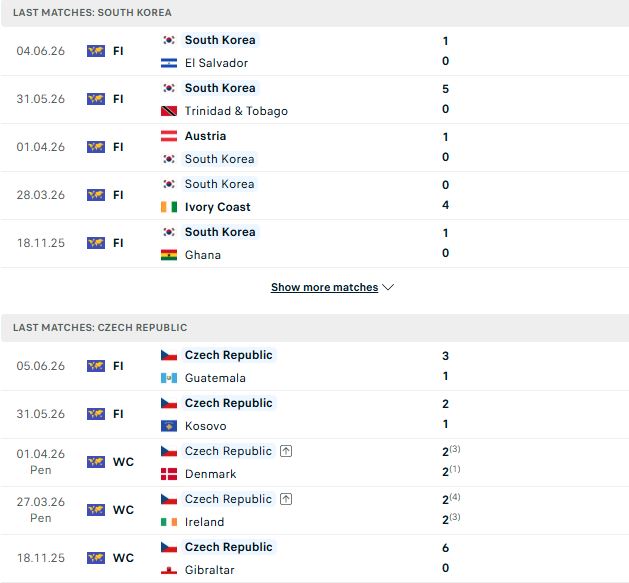
Task: Click the Guatemala flag icon
Action: (168, 378)
